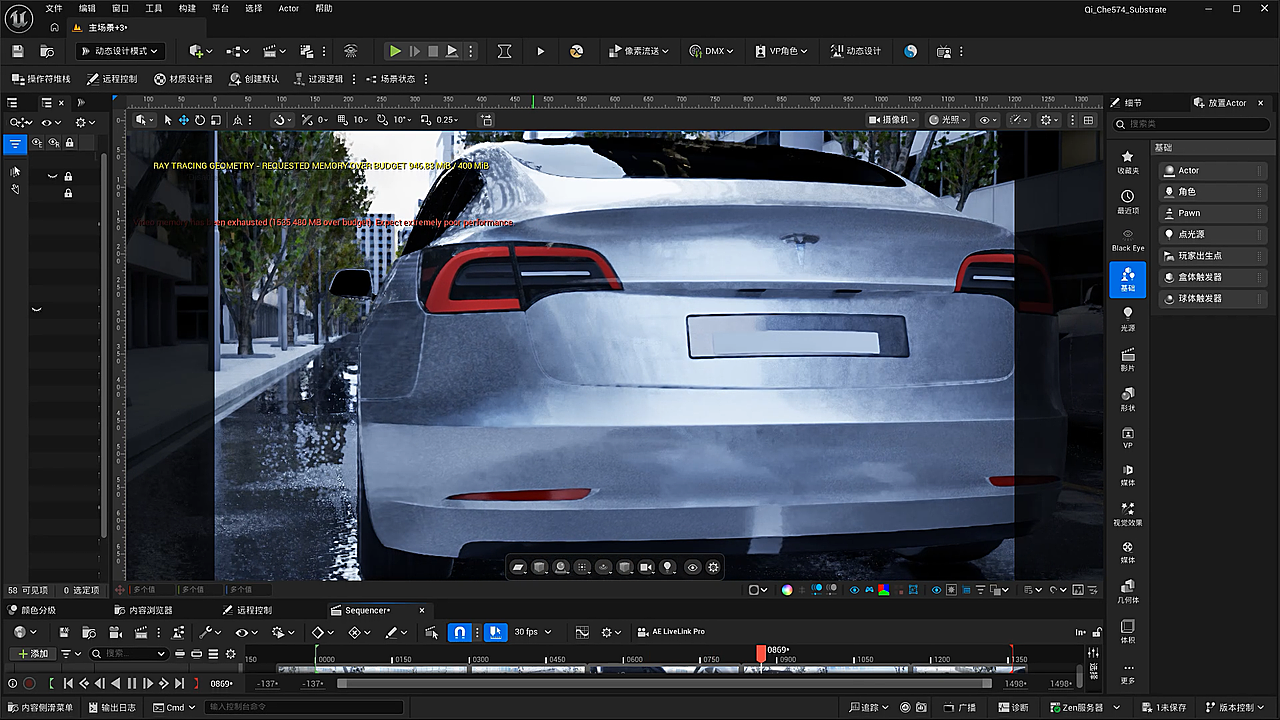Screen dimensions: 1280x720
Task: Click the timeline play arrow toolbar icon
Action: (541, 51)
